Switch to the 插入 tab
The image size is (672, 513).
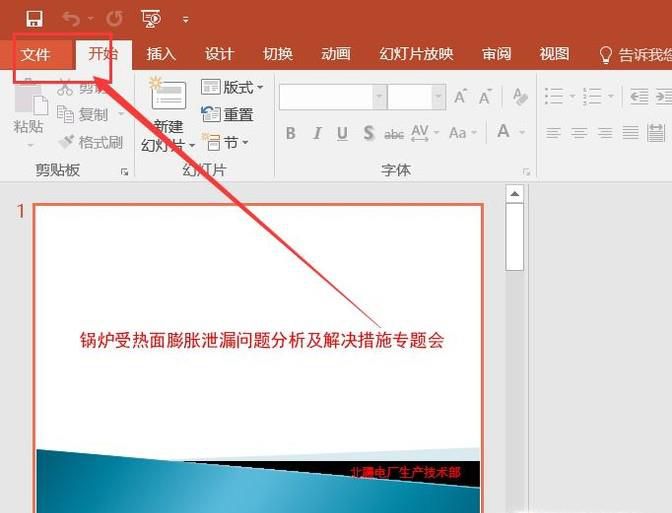point(161,54)
